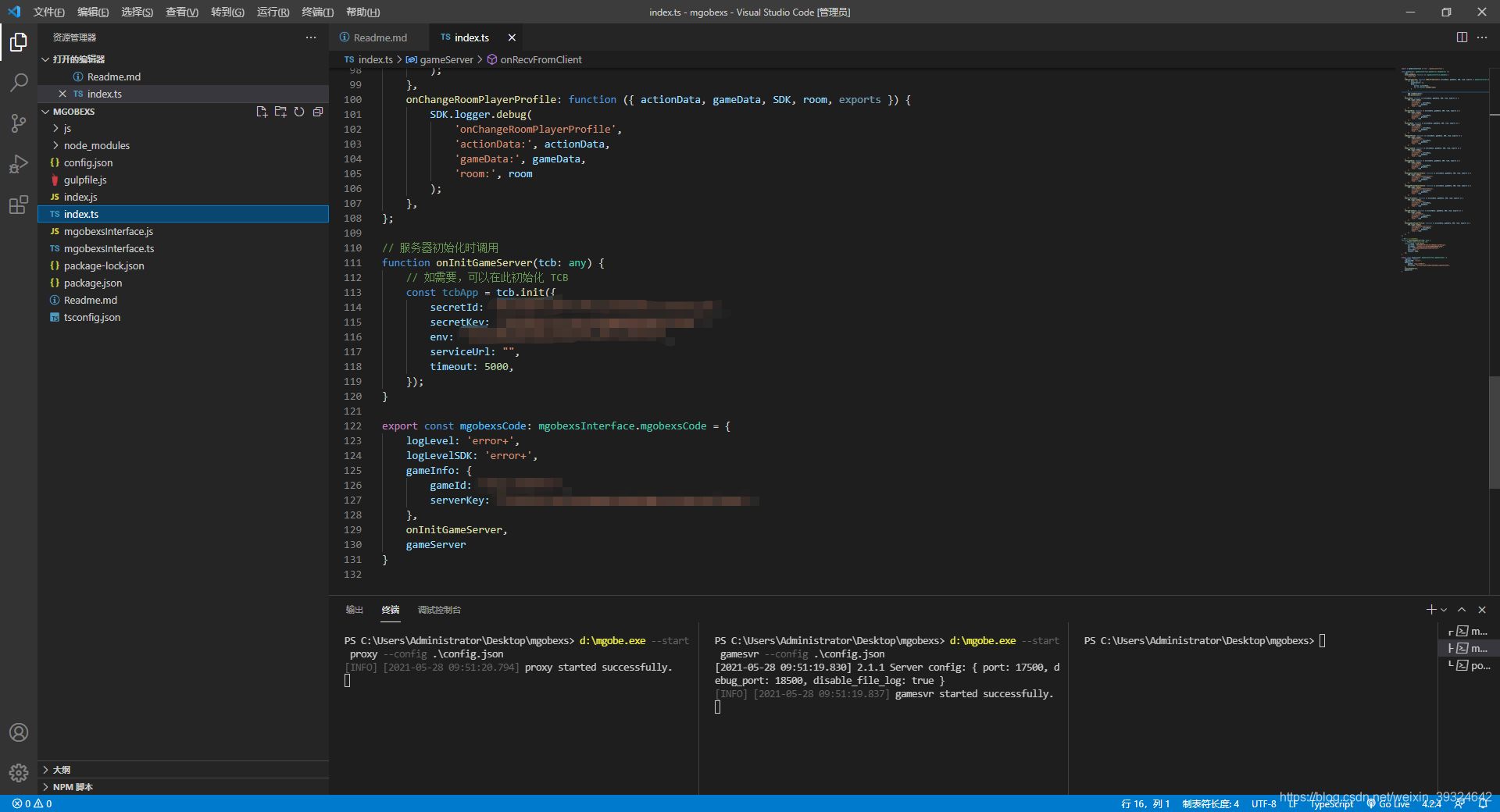Open the Search view in the activity bar
The width and height of the screenshot is (1500, 812).
pyautogui.click(x=19, y=82)
